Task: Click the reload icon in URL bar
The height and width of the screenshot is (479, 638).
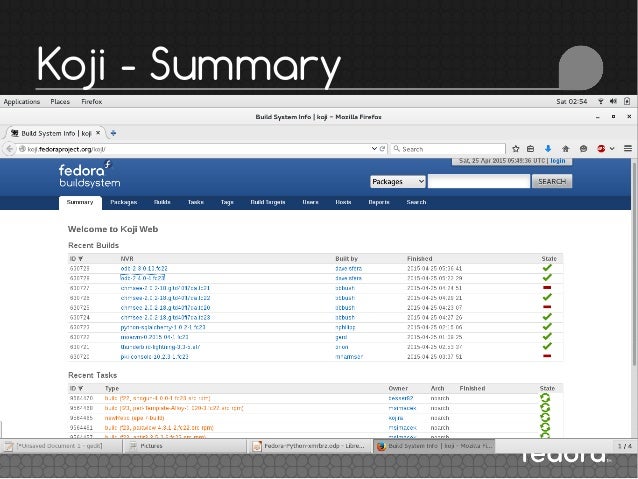Action: point(382,149)
